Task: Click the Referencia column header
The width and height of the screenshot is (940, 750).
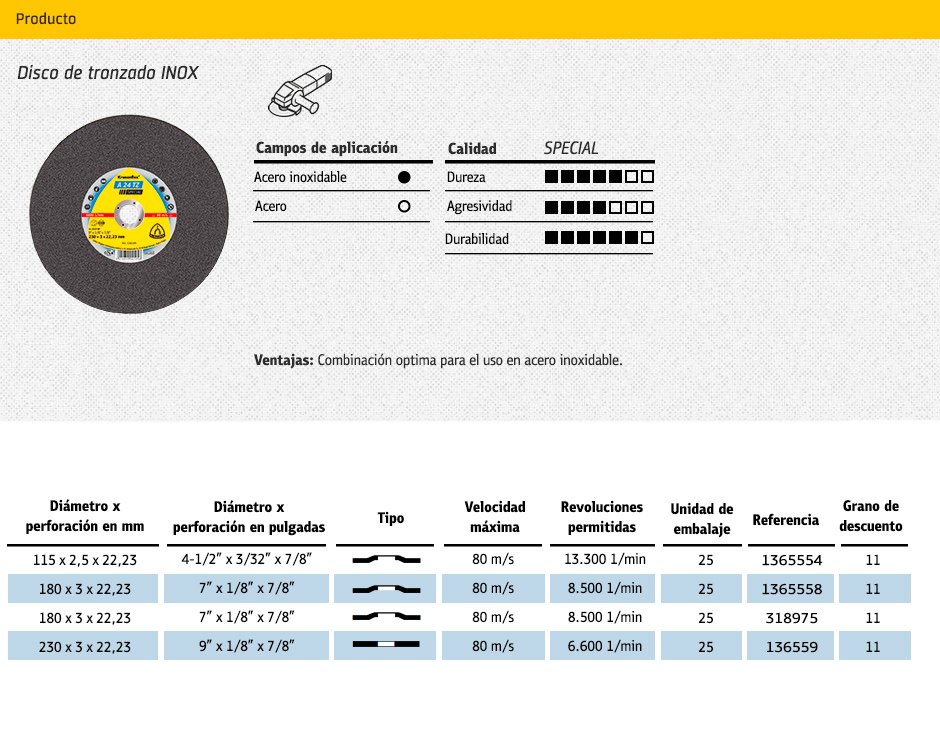Action: point(785,520)
